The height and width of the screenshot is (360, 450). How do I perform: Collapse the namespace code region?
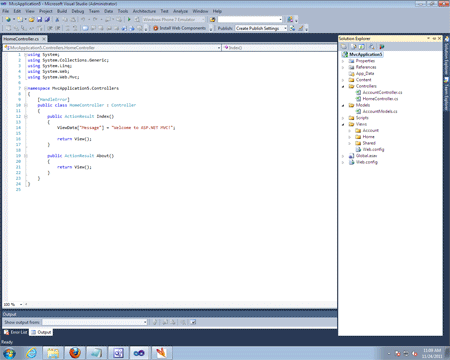26,88
